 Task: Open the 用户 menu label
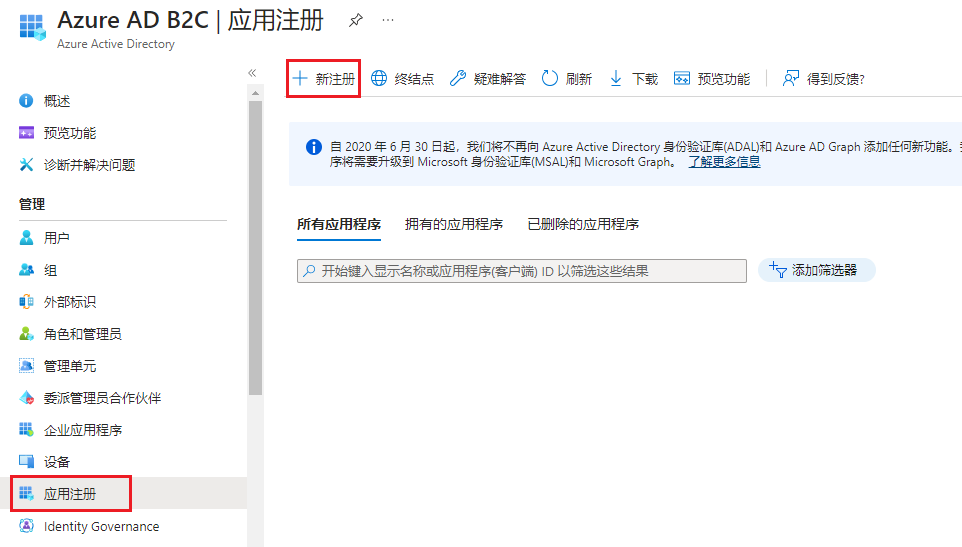pos(56,238)
